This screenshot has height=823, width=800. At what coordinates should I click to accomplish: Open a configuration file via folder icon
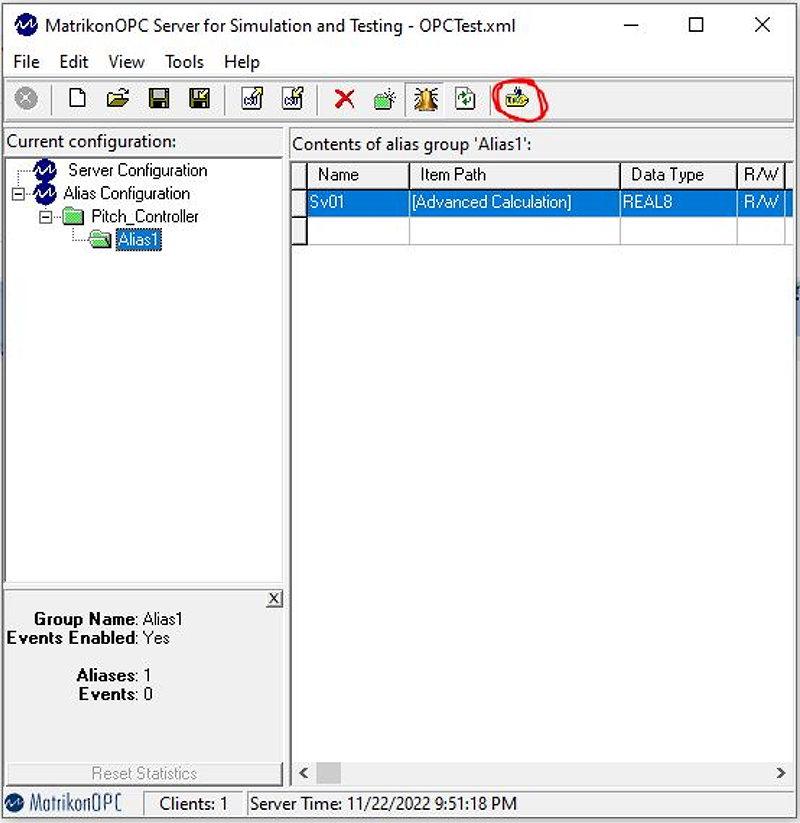click(x=118, y=98)
